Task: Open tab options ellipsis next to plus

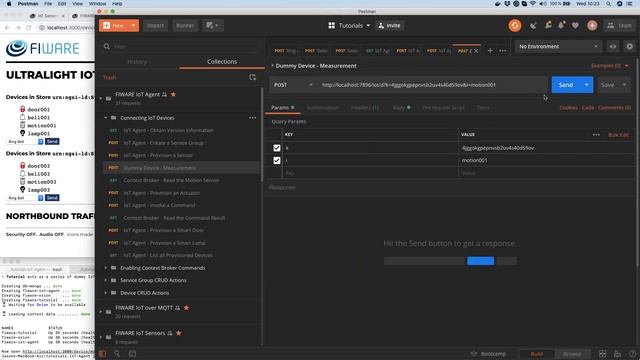Action: pyautogui.click(x=502, y=51)
